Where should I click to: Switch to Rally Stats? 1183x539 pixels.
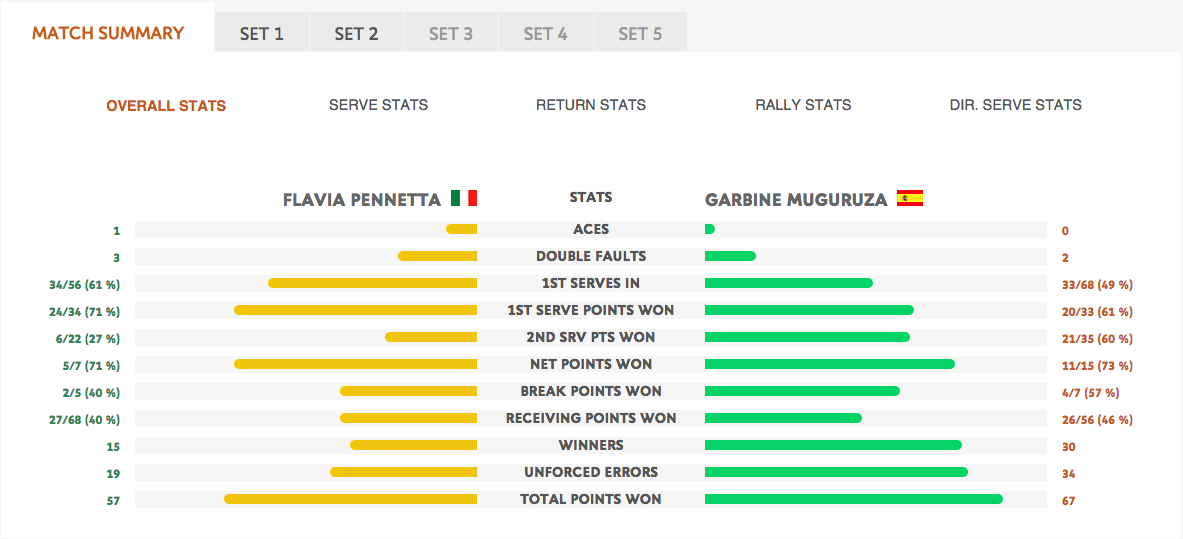point(803,105)
